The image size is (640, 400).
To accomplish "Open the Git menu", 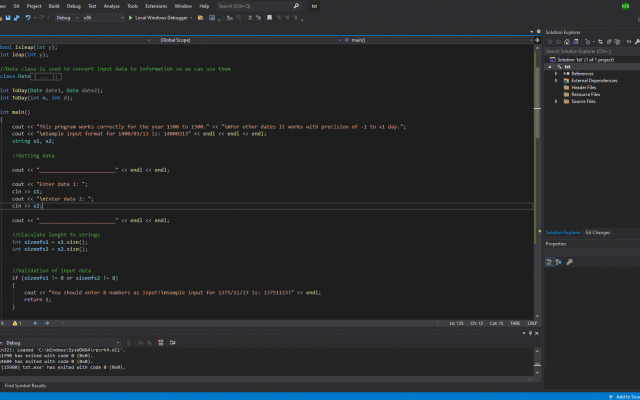I will [x=16, y=6].
